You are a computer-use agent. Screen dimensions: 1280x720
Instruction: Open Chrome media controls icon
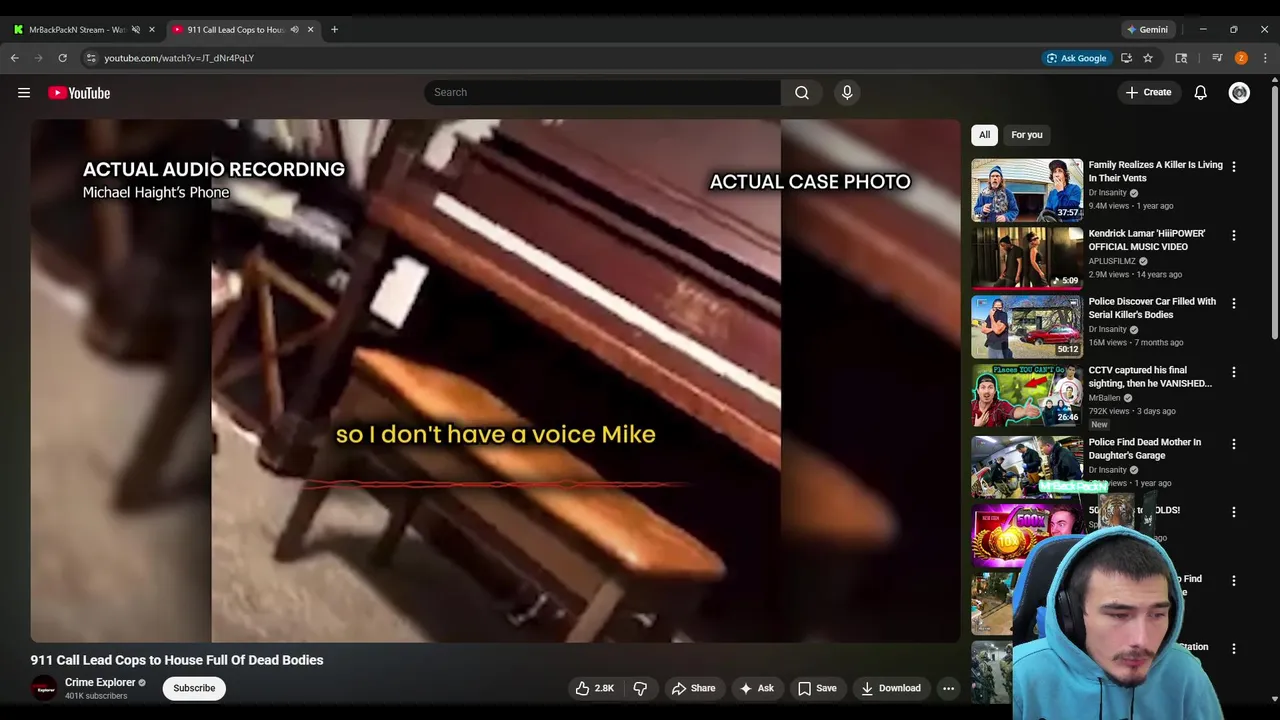click(x=1217, y=58)
